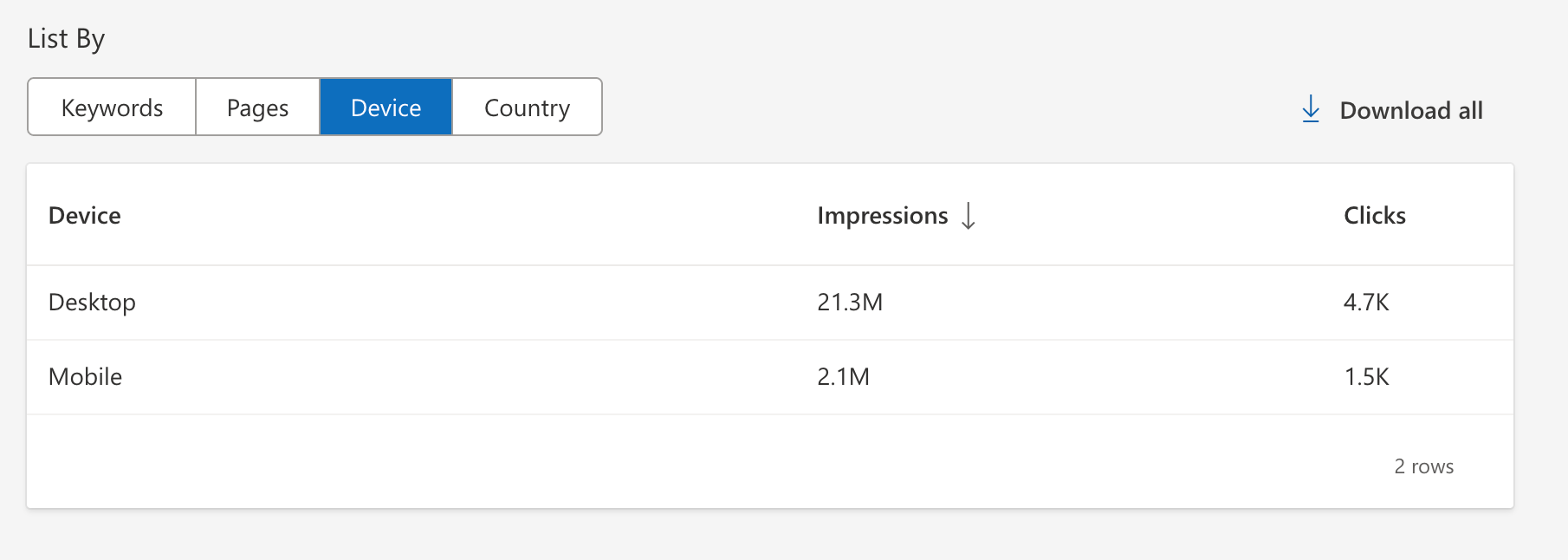The width and height of the screenshot is (1568, 560).
Task: Click the Mobile clicks value 1.5K
Action: tap(1366, 376)
